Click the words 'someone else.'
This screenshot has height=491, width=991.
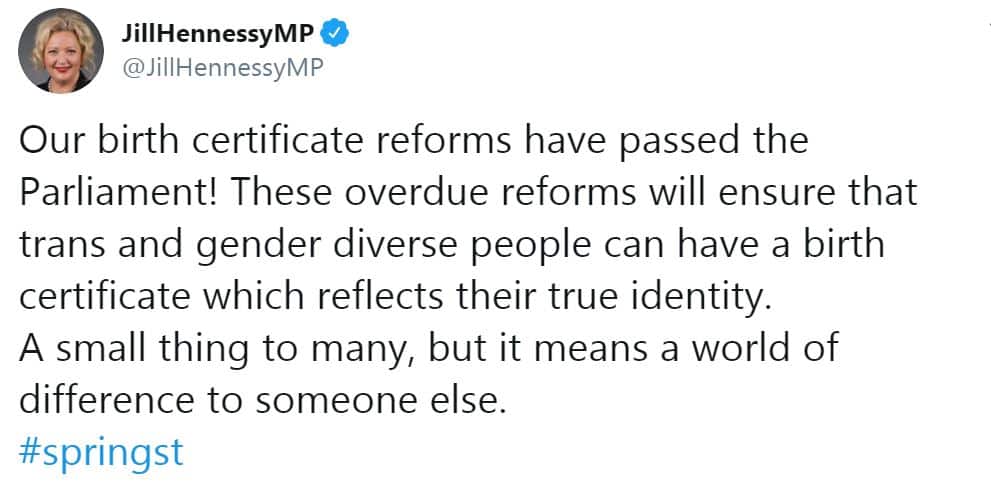381,401
